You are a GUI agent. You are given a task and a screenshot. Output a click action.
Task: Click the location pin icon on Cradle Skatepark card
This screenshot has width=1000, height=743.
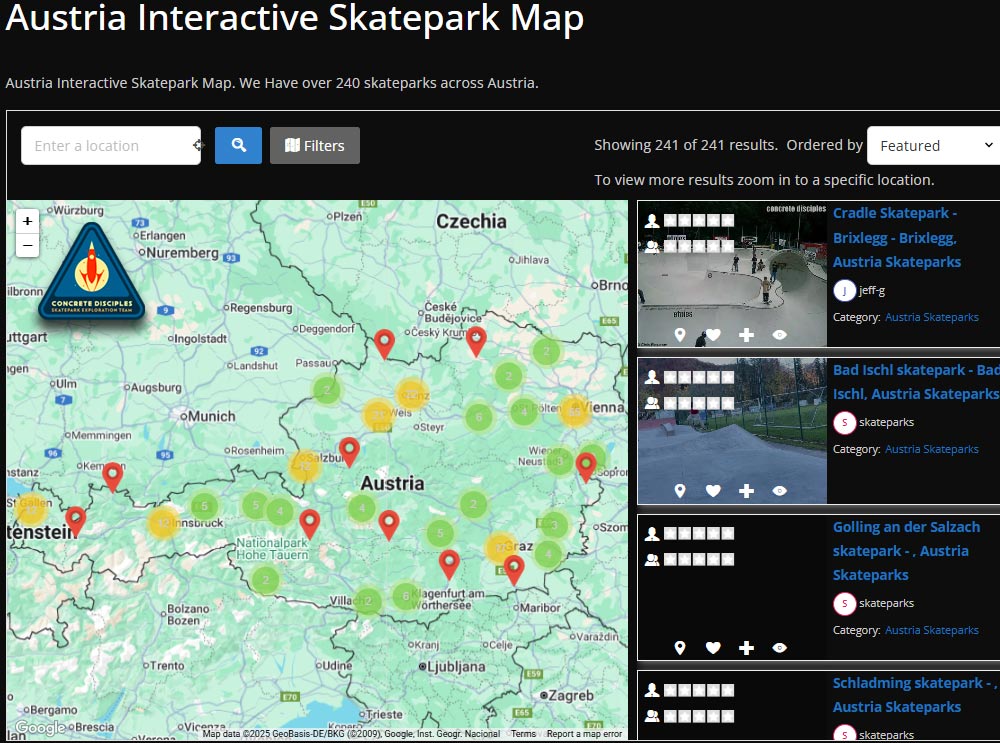point(680,335)
